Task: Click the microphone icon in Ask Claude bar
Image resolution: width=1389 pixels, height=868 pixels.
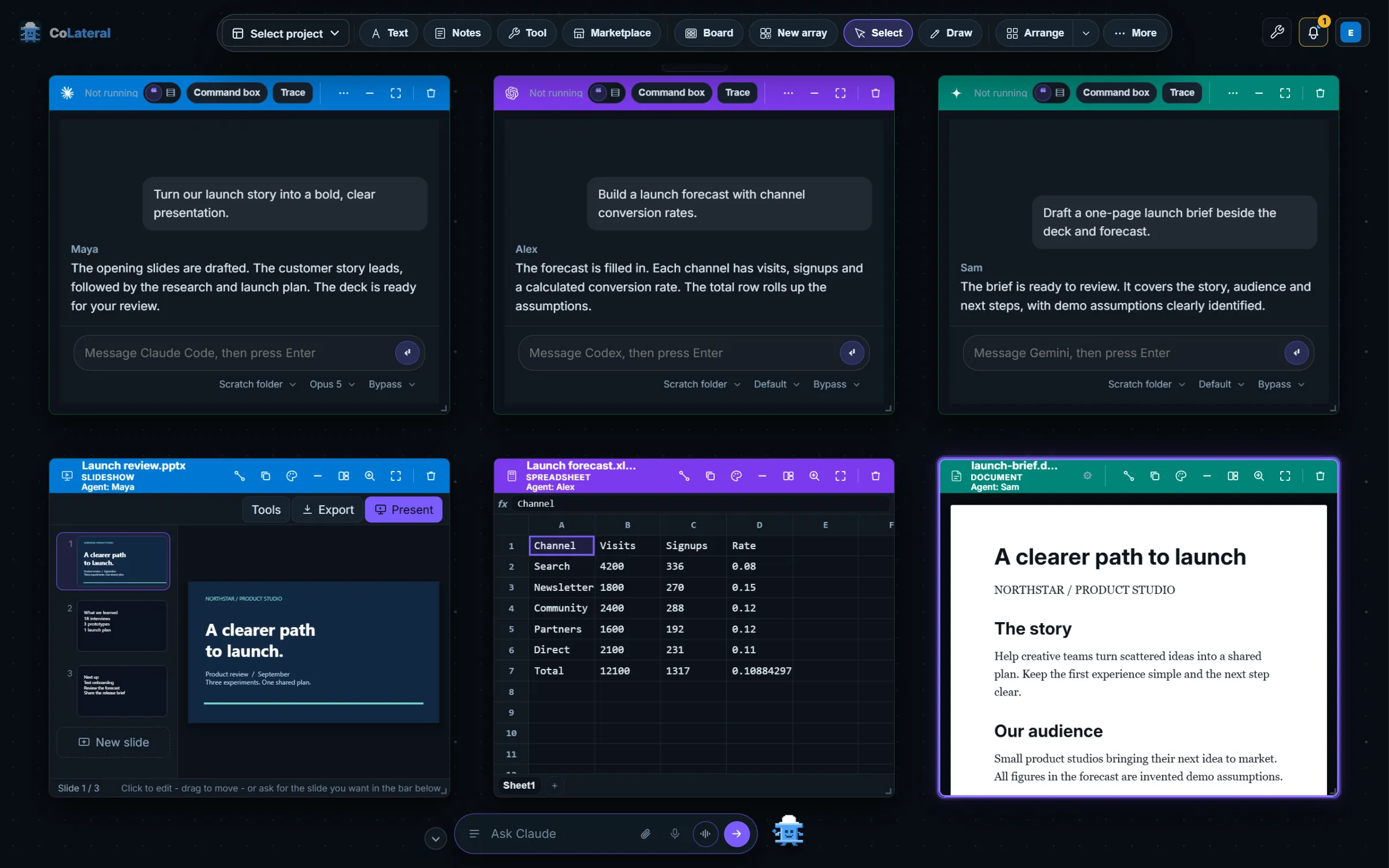Action: (674, 833)
